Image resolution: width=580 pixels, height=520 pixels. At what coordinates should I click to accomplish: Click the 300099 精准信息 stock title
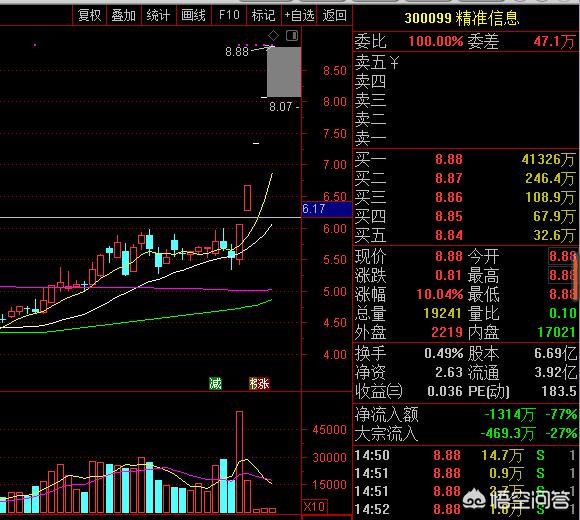click(x=462, y=18)
